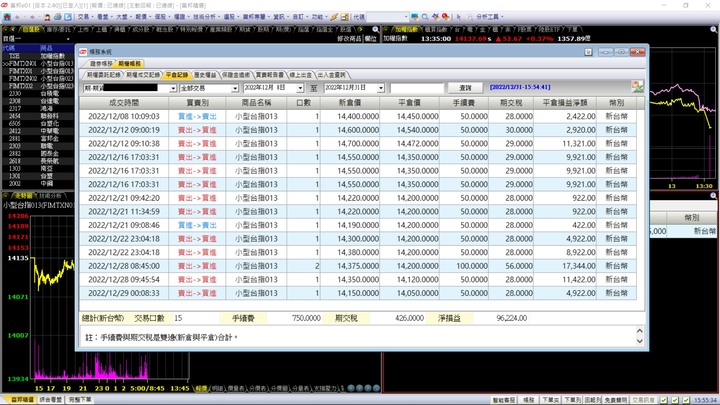This screenshot has height=405, width=720.
Task: Click the small icon left of dialog minimize
Action: 588,52
